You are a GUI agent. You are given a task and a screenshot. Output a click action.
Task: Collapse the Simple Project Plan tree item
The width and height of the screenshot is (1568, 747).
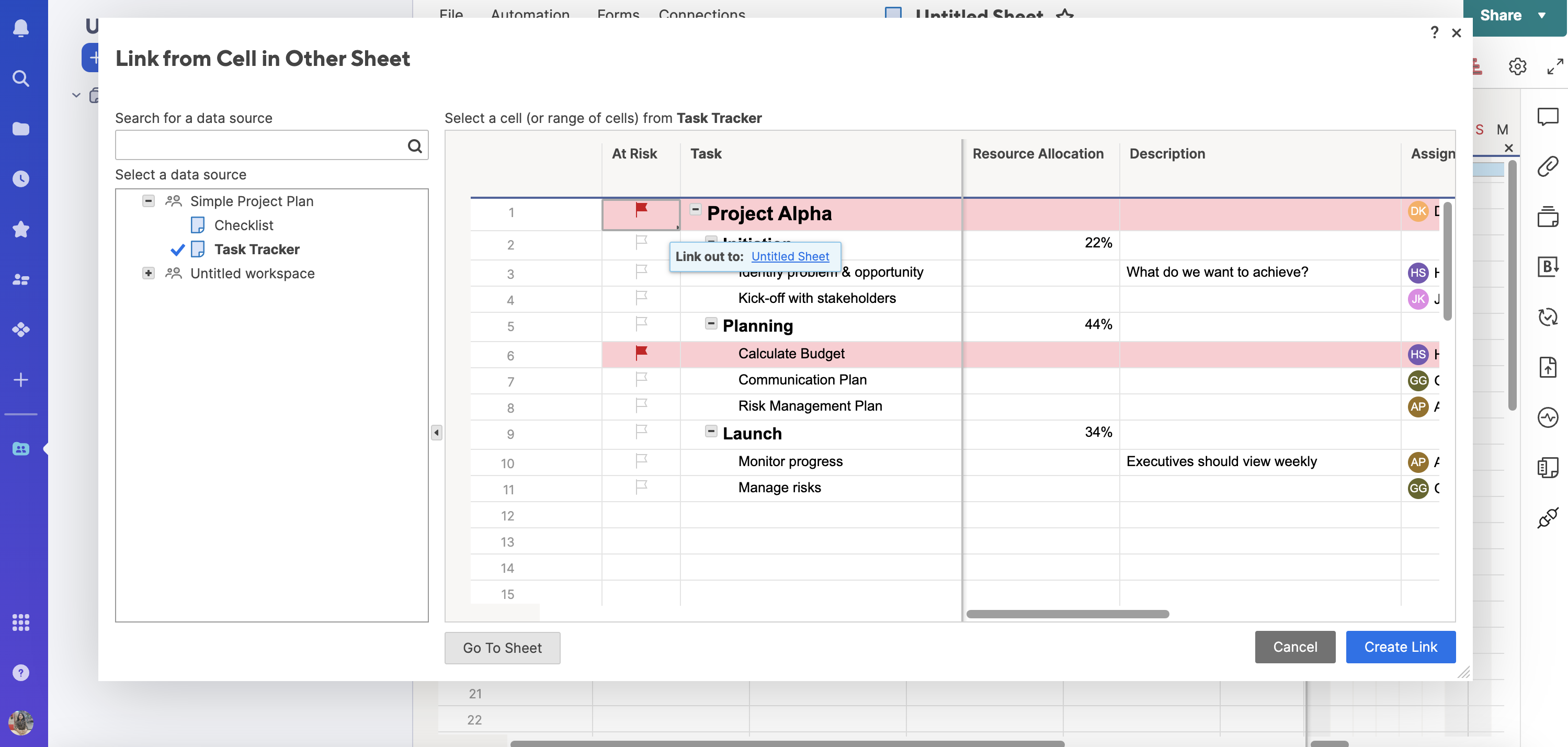tap(148, 201)
